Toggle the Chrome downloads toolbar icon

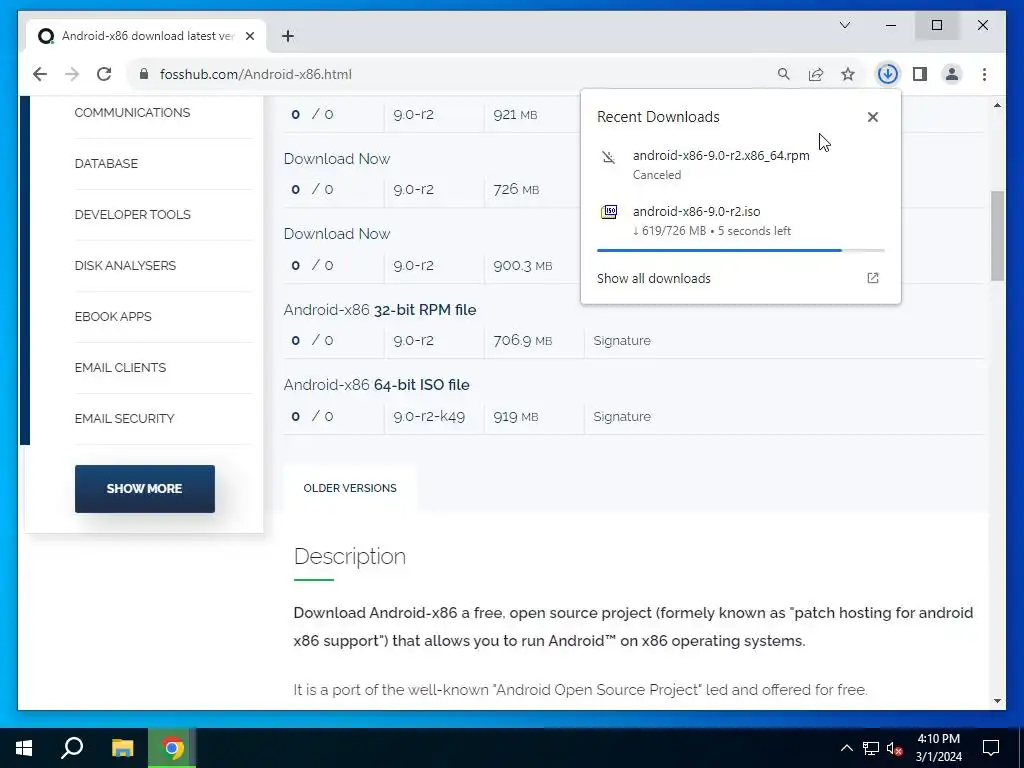click(x=888, y=74)
